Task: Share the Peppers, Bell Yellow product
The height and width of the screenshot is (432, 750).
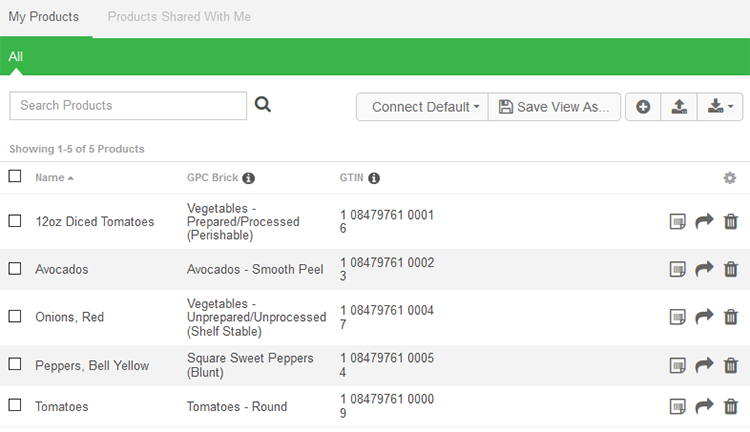Action: coord(704,365)
